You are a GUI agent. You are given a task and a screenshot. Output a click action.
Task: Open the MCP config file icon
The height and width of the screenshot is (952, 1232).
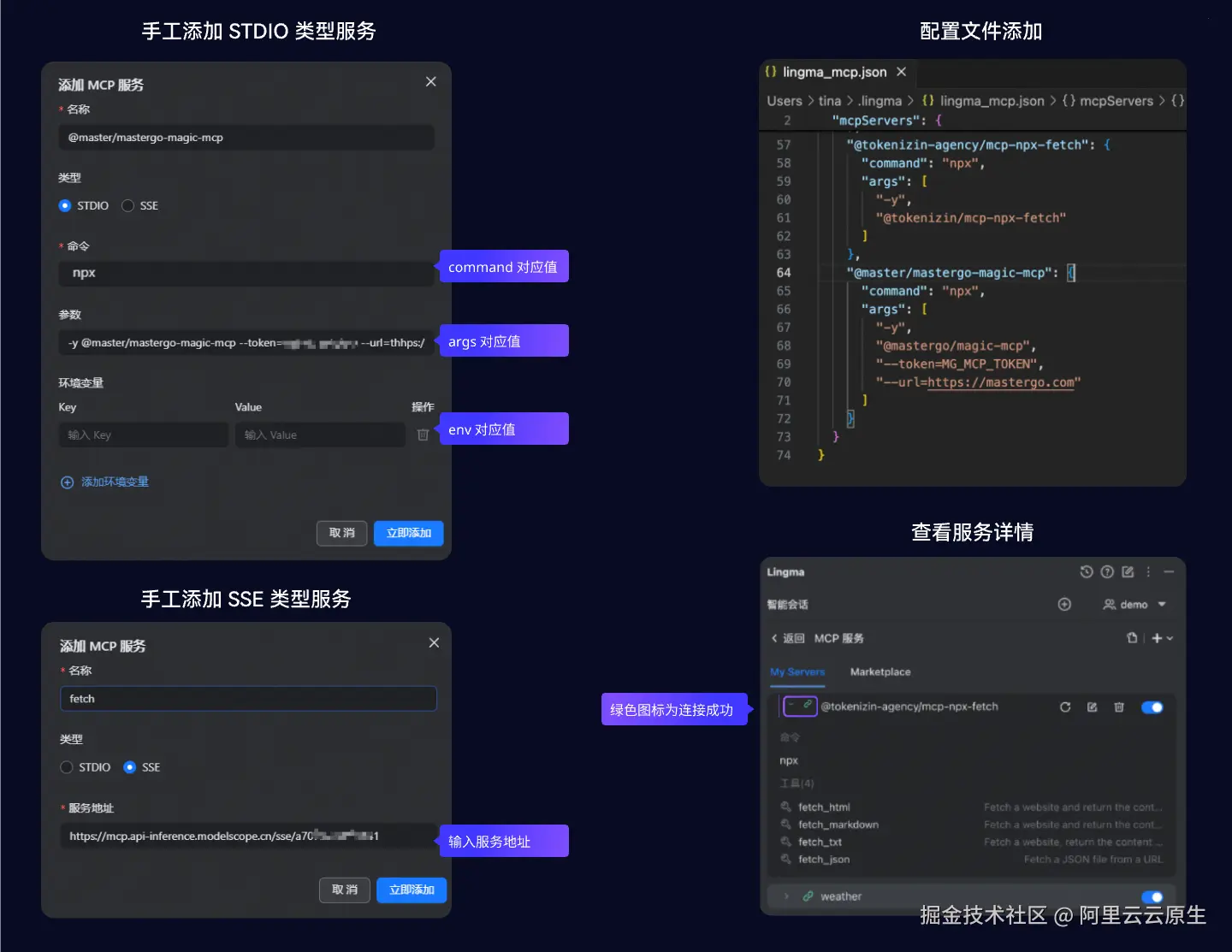click(x=1132, y=638)
